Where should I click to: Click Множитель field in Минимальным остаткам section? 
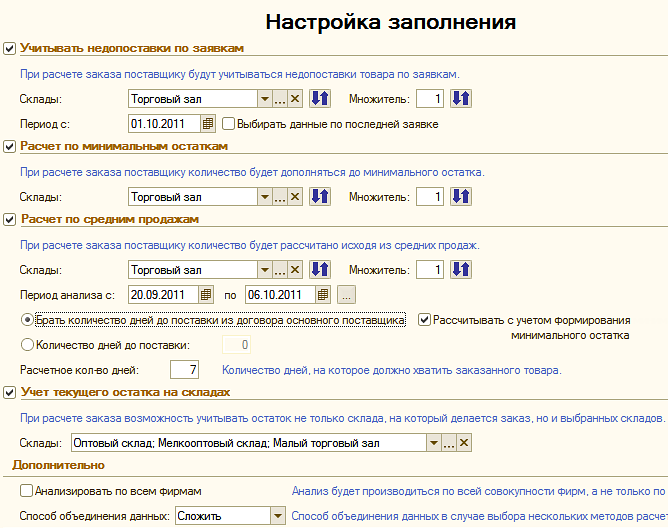click(x=430, y=197)
